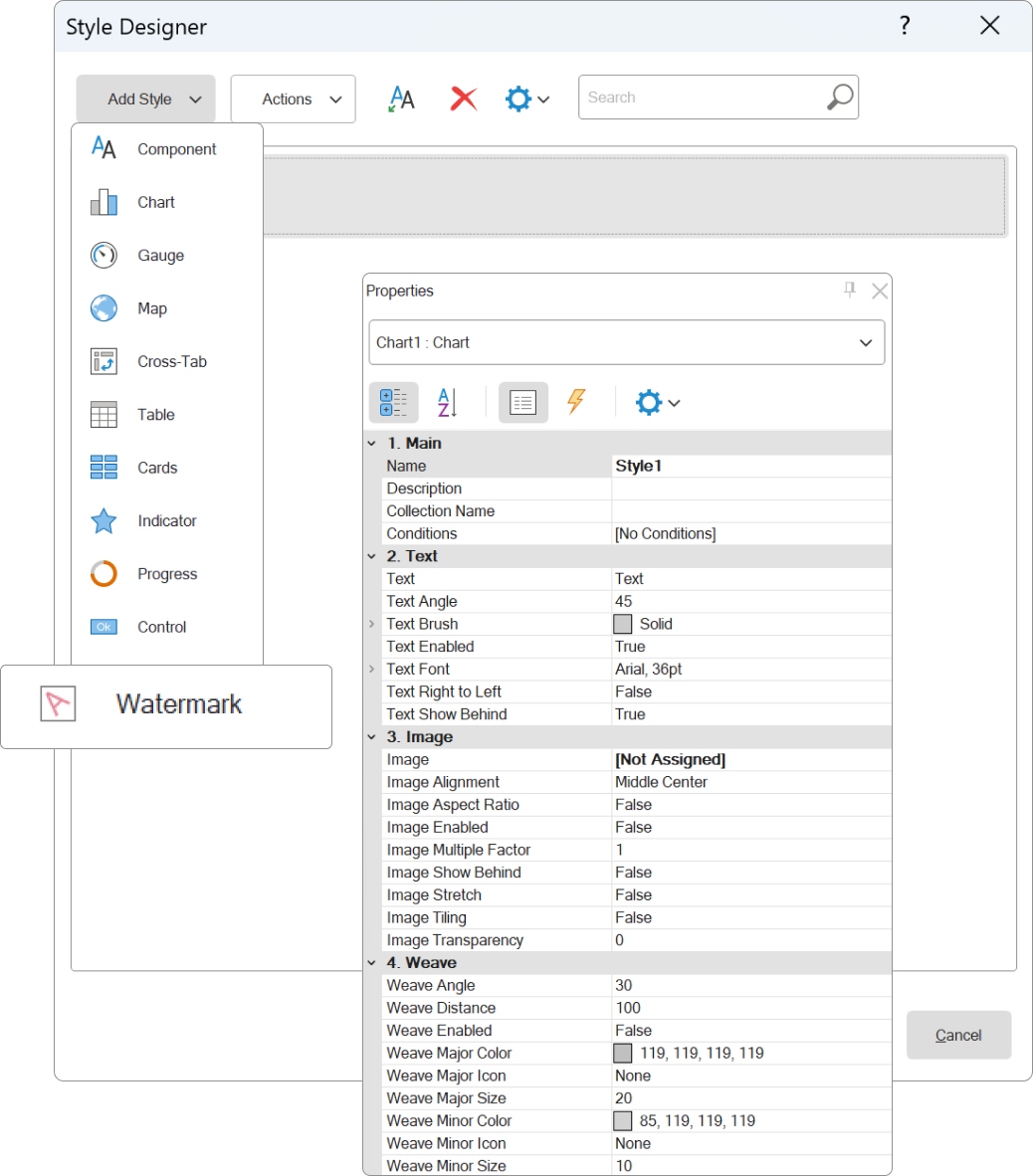The image size is (1033, 1176).
Task: Expand the Text Font property row
Action: click(x=372, y=670)
